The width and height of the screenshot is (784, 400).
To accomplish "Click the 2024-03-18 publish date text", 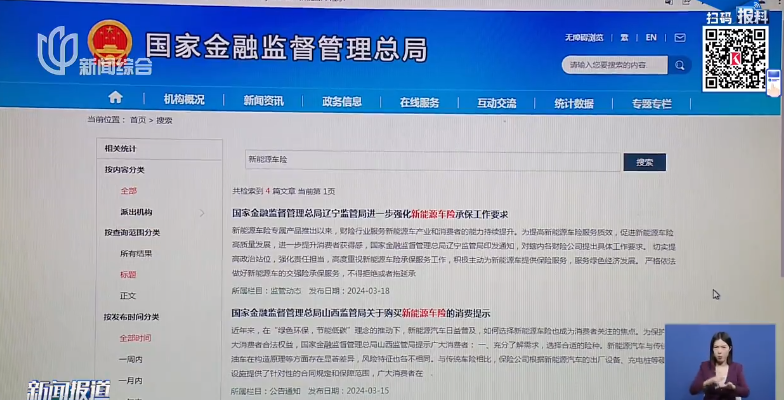I will tap(368, 290).
